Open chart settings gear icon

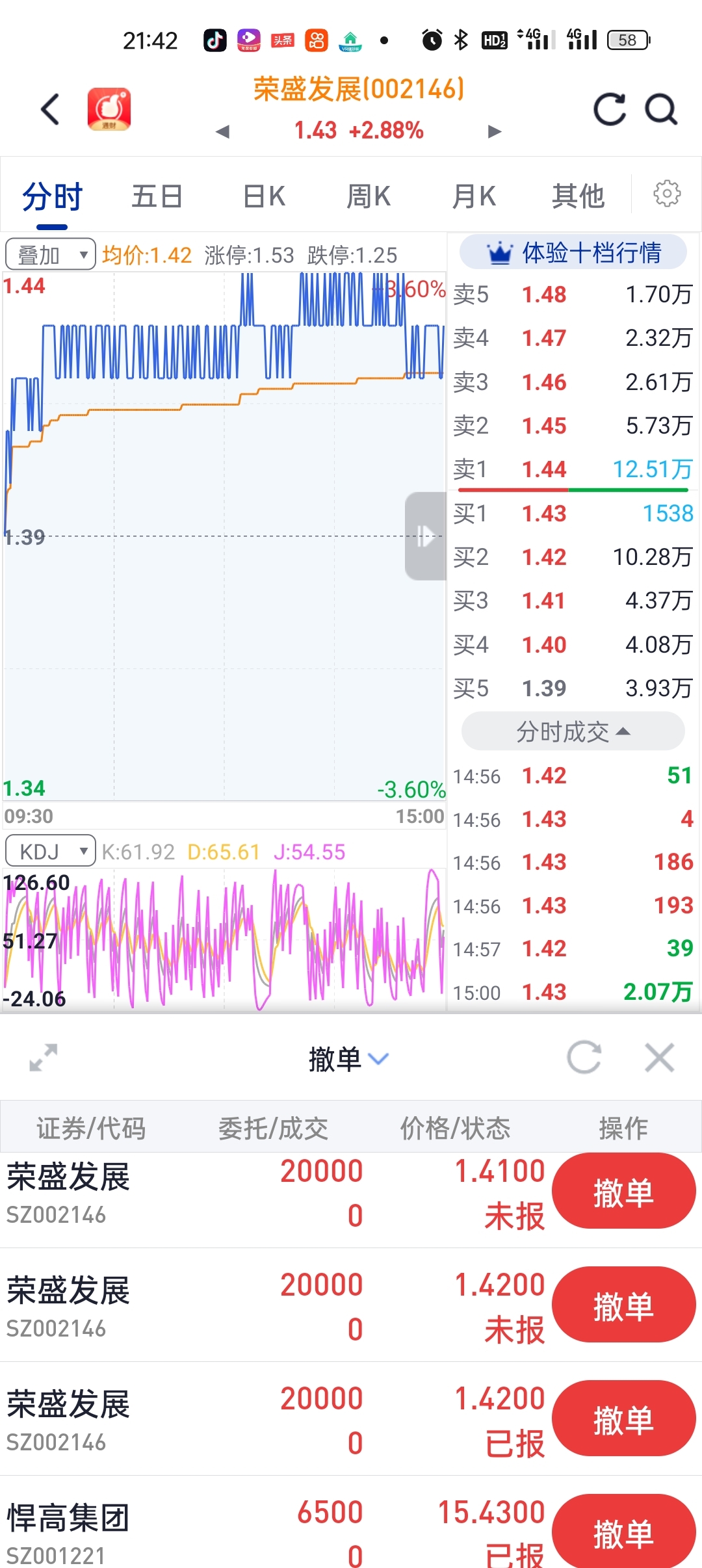[667, 194]
